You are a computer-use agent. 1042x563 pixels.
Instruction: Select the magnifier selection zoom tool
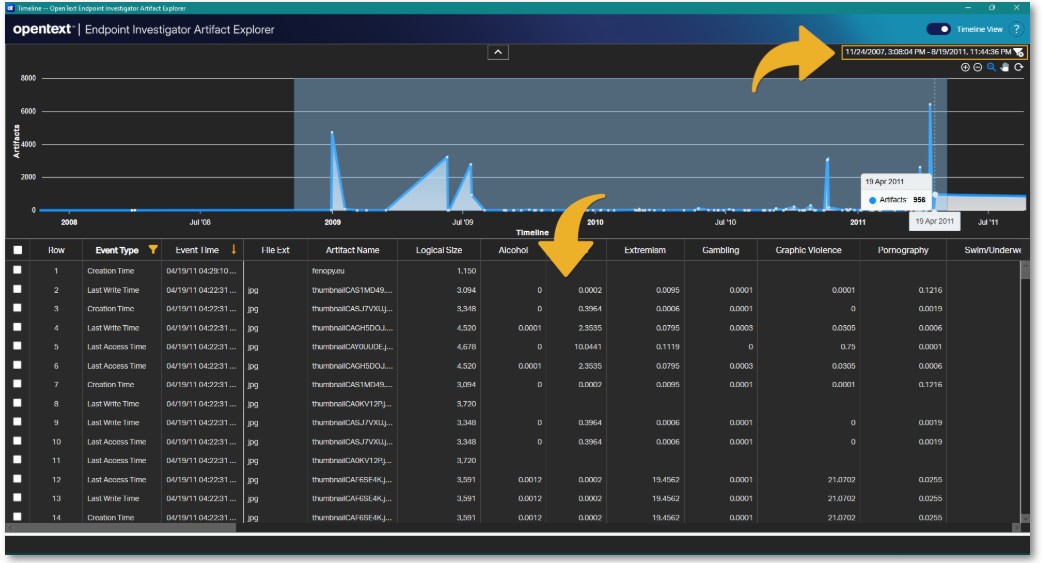[991, 67]
